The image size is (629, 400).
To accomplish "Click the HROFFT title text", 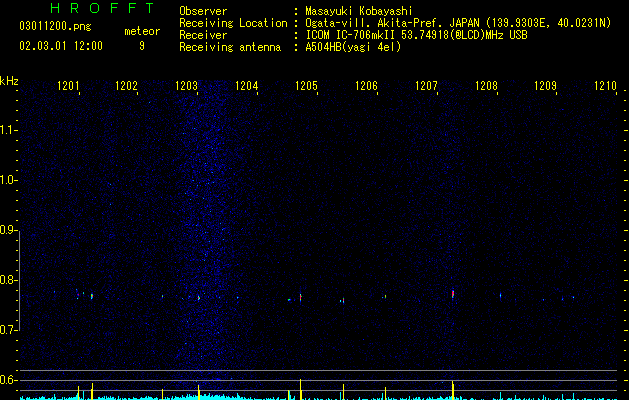I will (x=103, y=8).
